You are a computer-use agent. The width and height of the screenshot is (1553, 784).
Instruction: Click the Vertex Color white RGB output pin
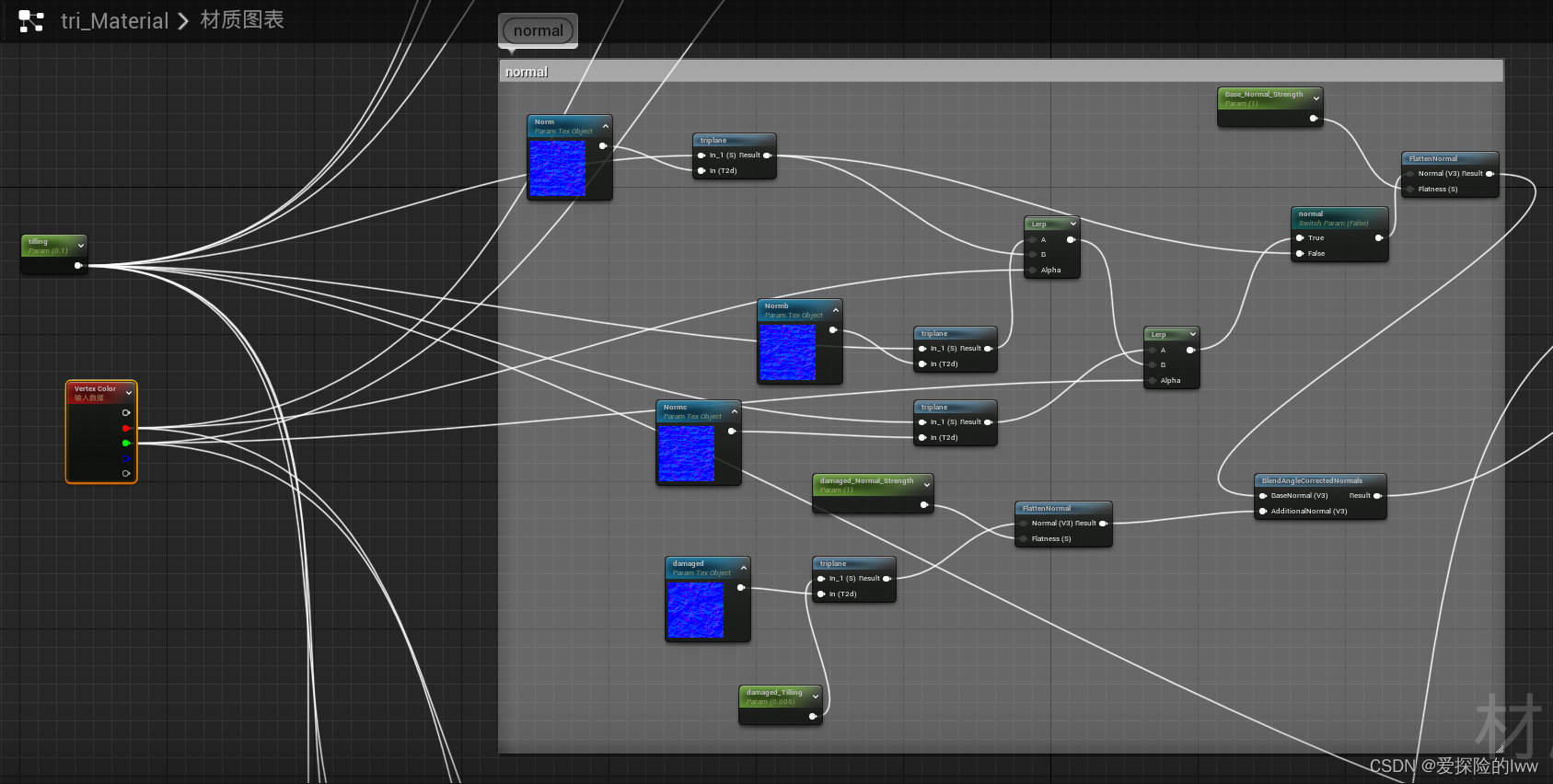tap(126, 412)
